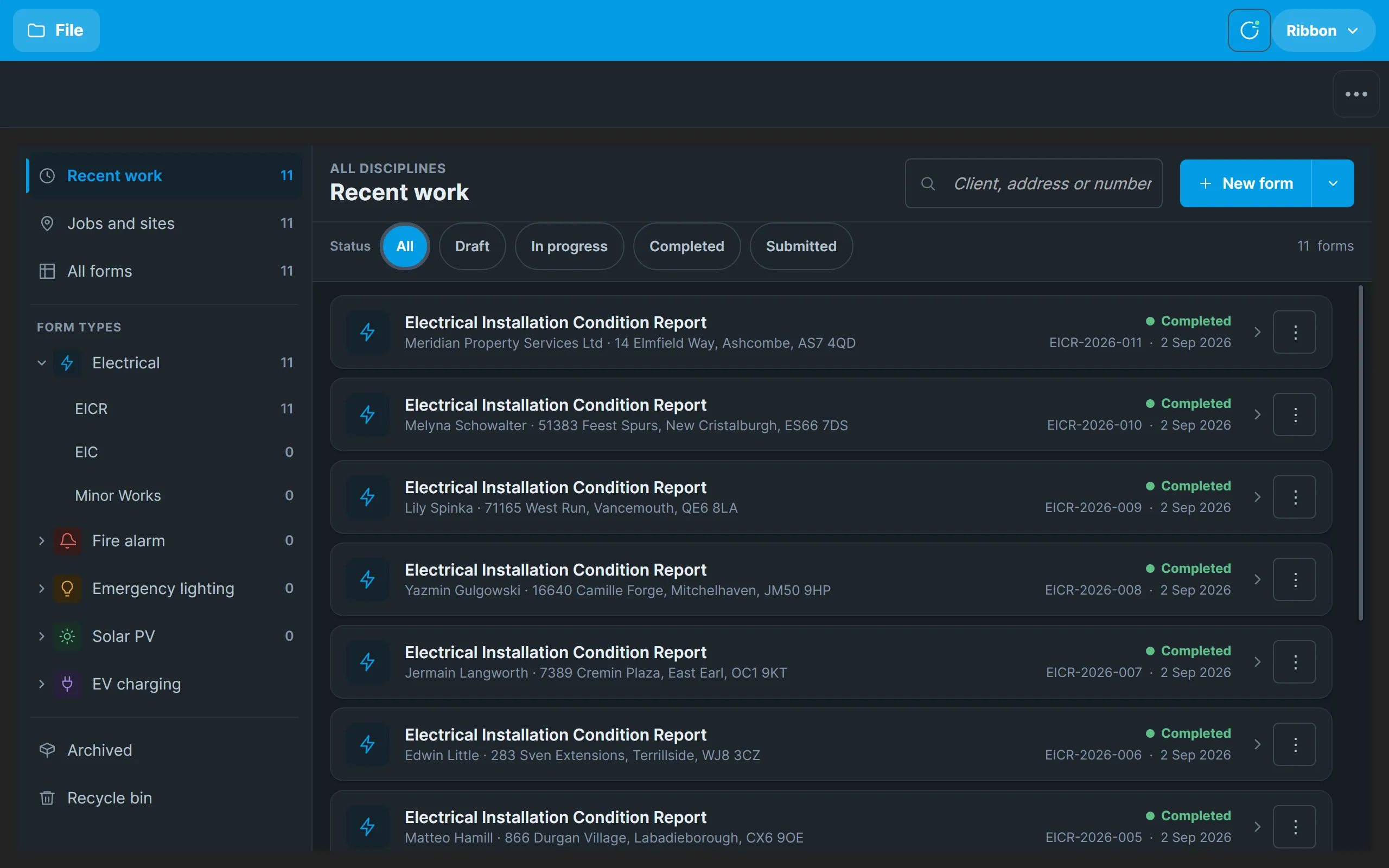Click the Completed status on EICR-2026-007

(1188, 651)
